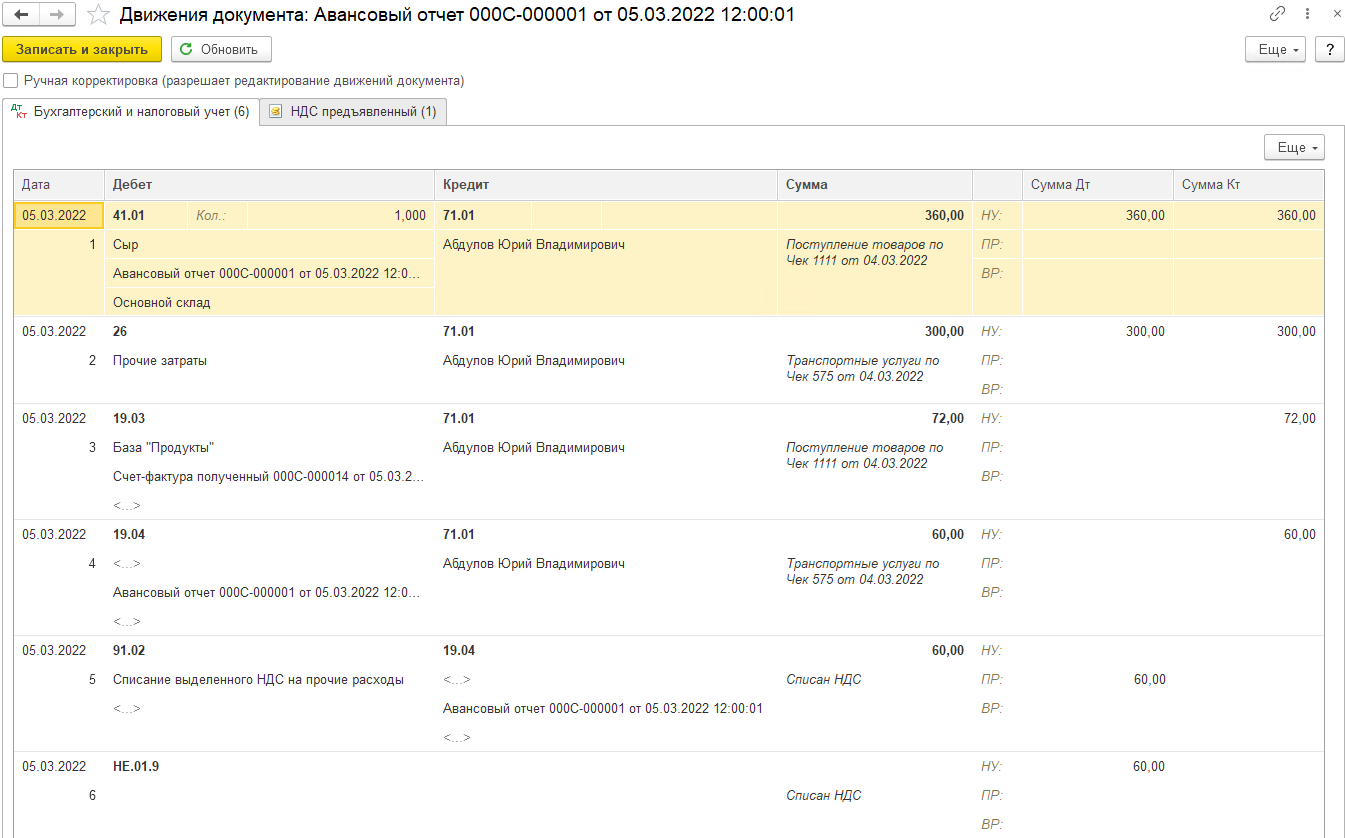Select Бухгалтерский и налоговый учет tab

point(131,112)
